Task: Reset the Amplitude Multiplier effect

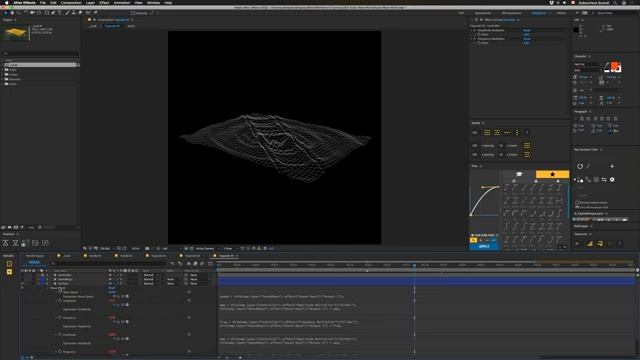Action: coord(527,30)
